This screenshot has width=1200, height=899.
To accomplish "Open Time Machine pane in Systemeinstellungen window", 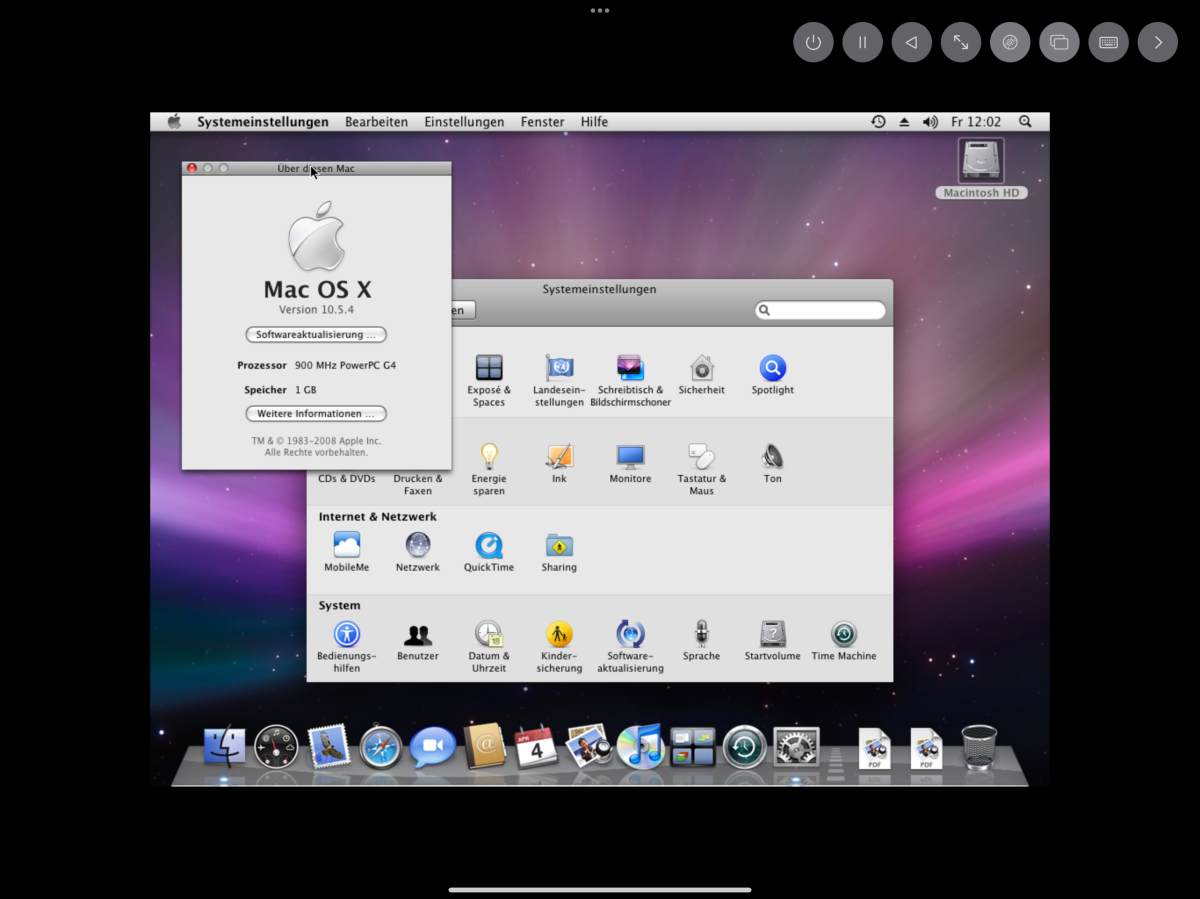I will tap(843, 641).
